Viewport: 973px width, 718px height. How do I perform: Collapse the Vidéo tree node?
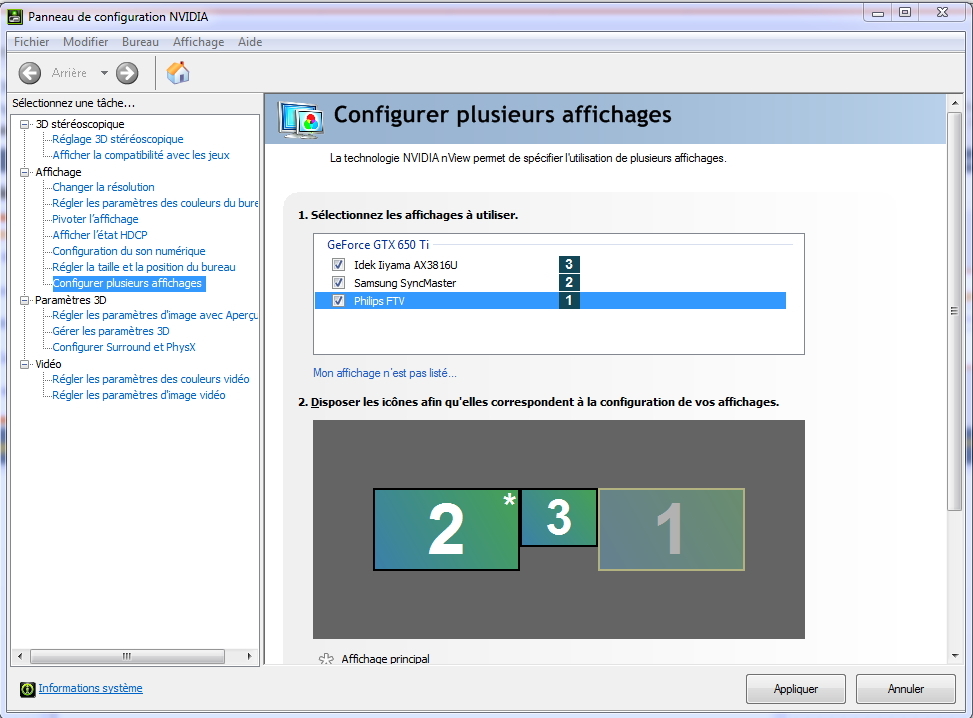25,364
